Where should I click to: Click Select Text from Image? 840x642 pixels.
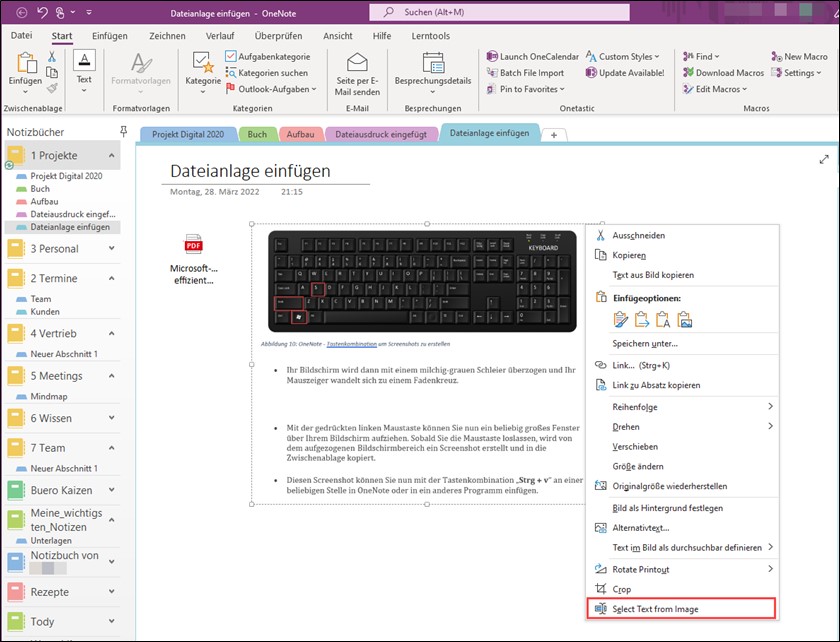tap(681, 609)
